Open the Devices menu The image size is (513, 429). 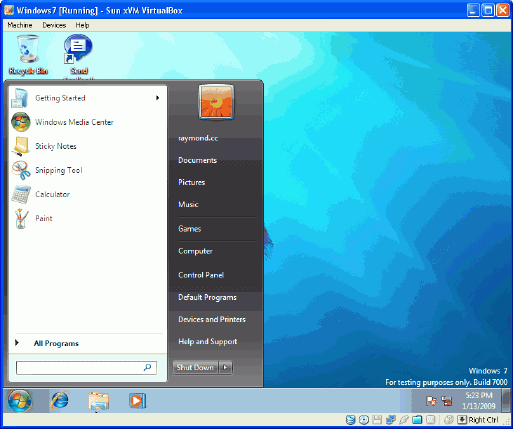pyautogui.click(x=54, y=25)
